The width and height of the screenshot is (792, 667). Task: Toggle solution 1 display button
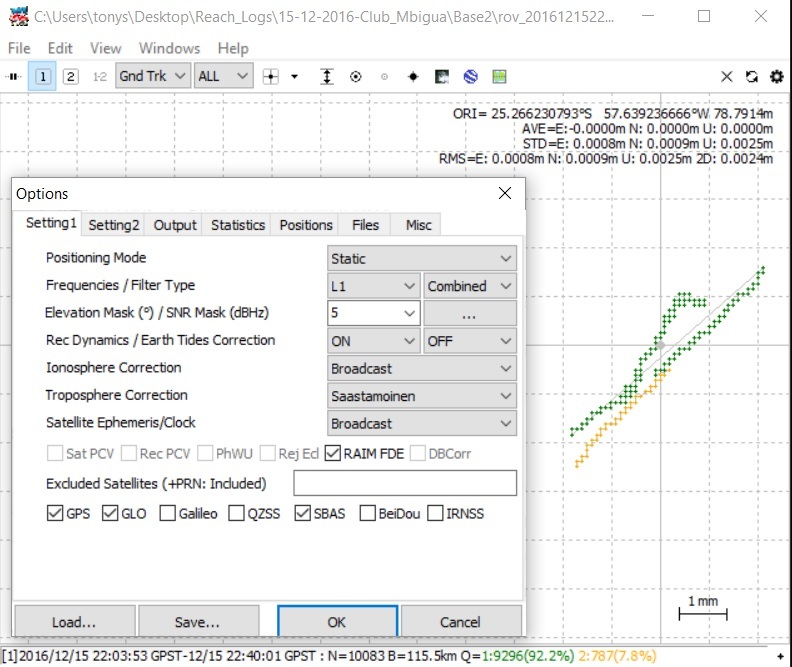click(42, 77)
